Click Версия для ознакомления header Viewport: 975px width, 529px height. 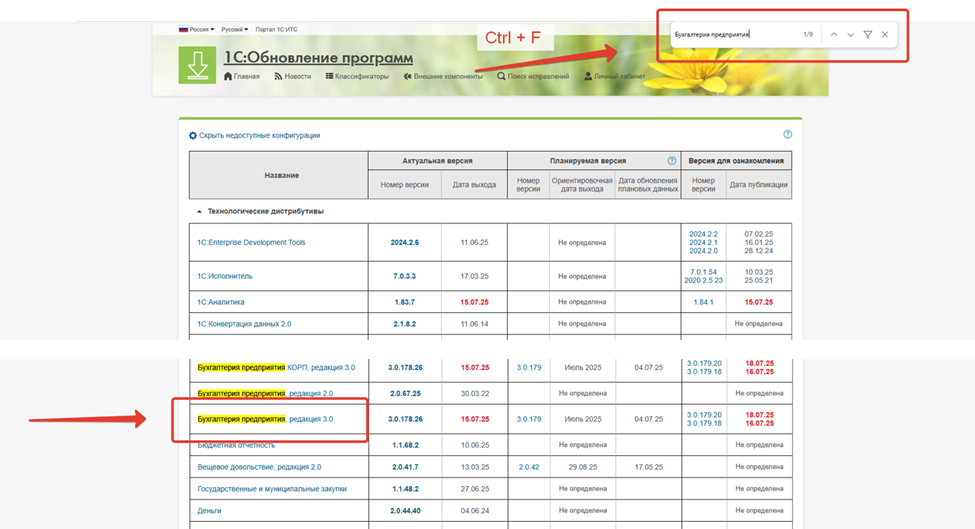[736, 160]
